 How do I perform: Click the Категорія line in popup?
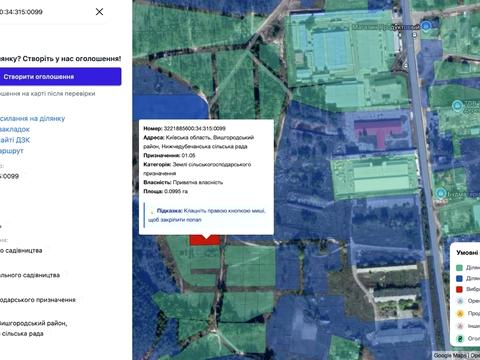pyautogui.click(x=197, y=169)
